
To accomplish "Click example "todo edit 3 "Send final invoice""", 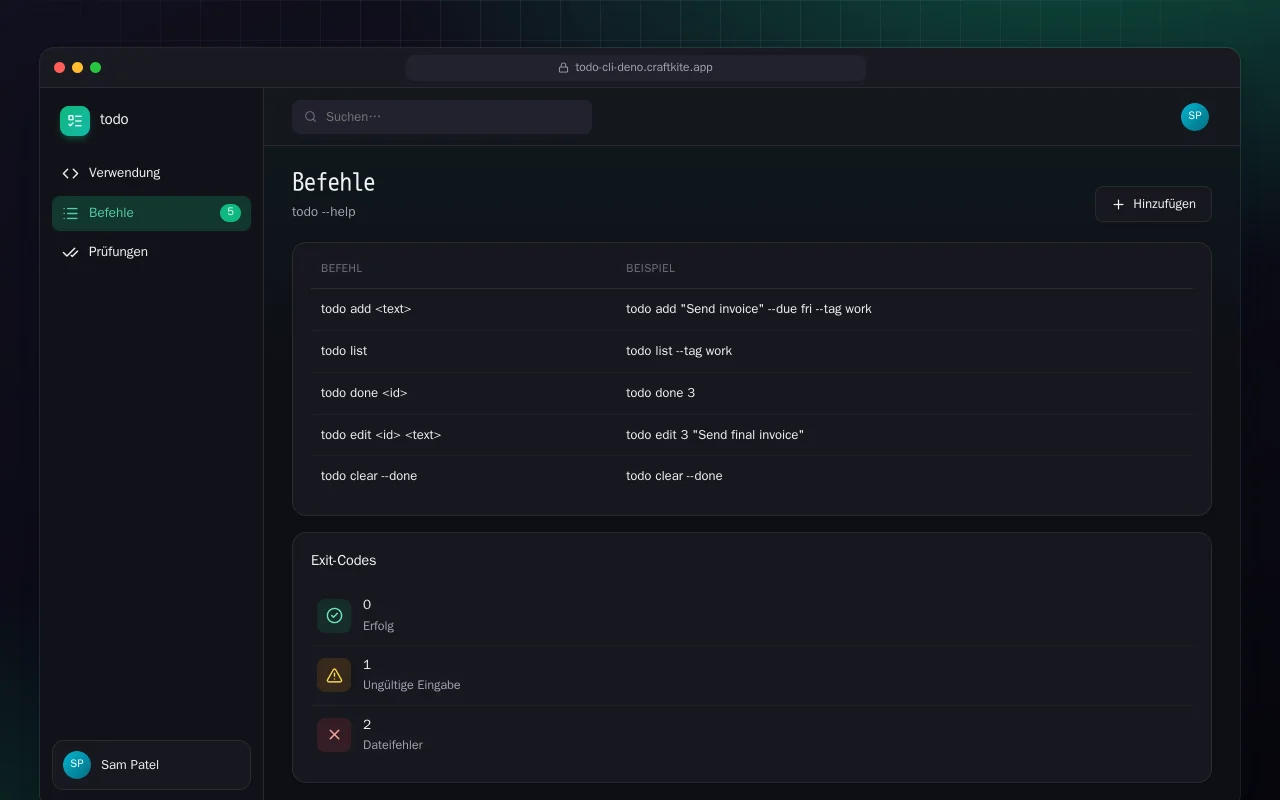I will 715,435.
